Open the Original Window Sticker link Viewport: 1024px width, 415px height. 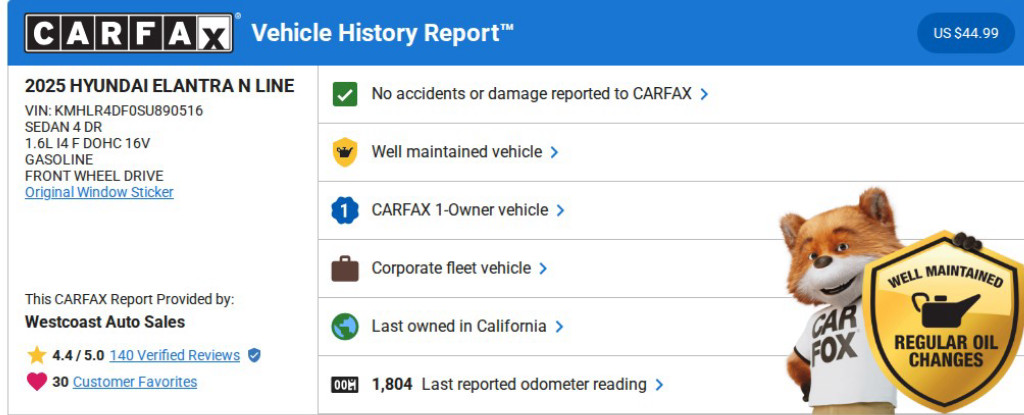(99, 192)
